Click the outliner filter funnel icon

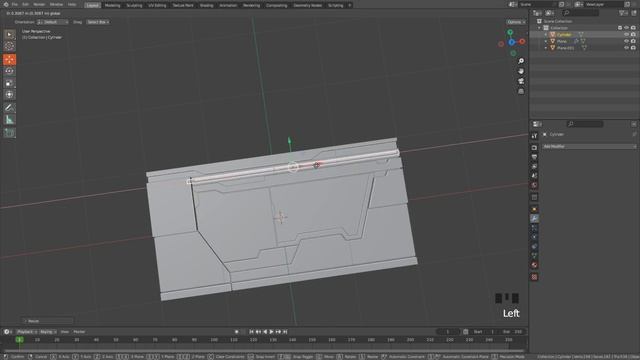click(x=622, y=13)
